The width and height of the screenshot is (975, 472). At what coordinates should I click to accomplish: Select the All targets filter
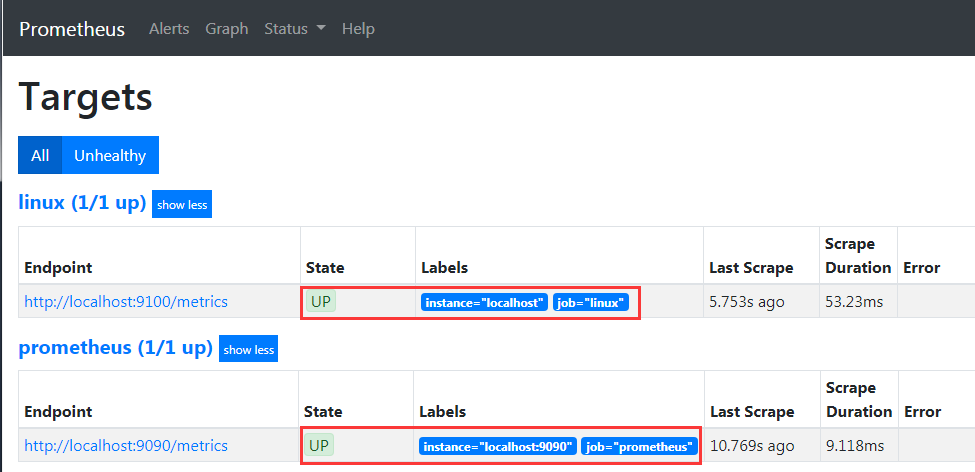click(40, 155)
